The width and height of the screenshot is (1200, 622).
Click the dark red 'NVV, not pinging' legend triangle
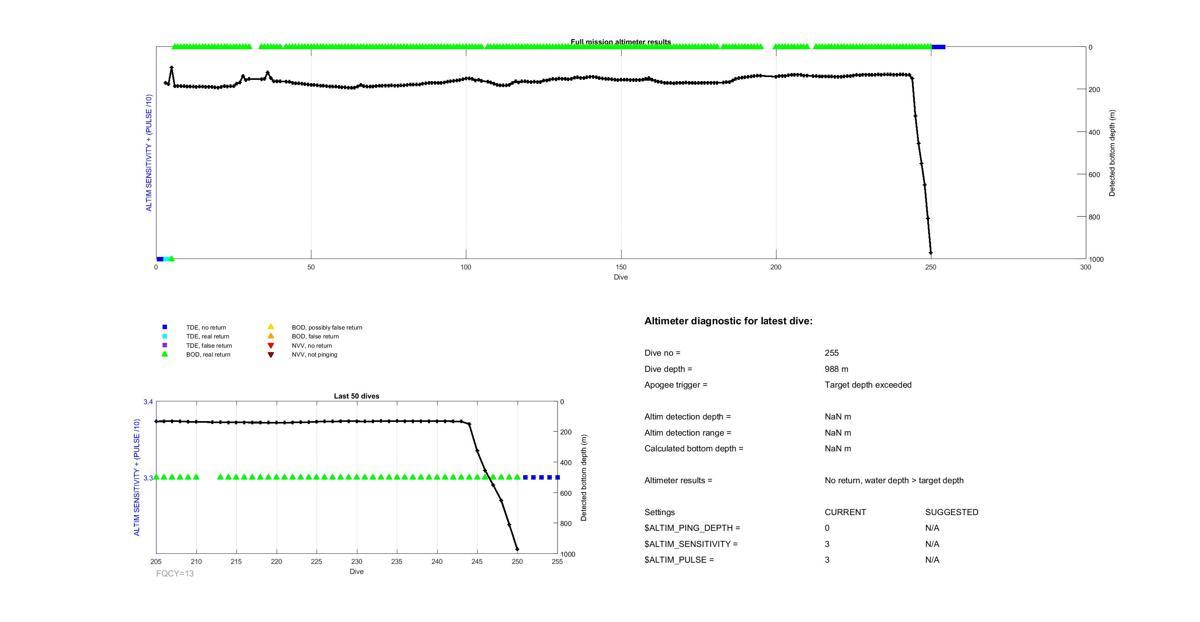tap(270, 354)
